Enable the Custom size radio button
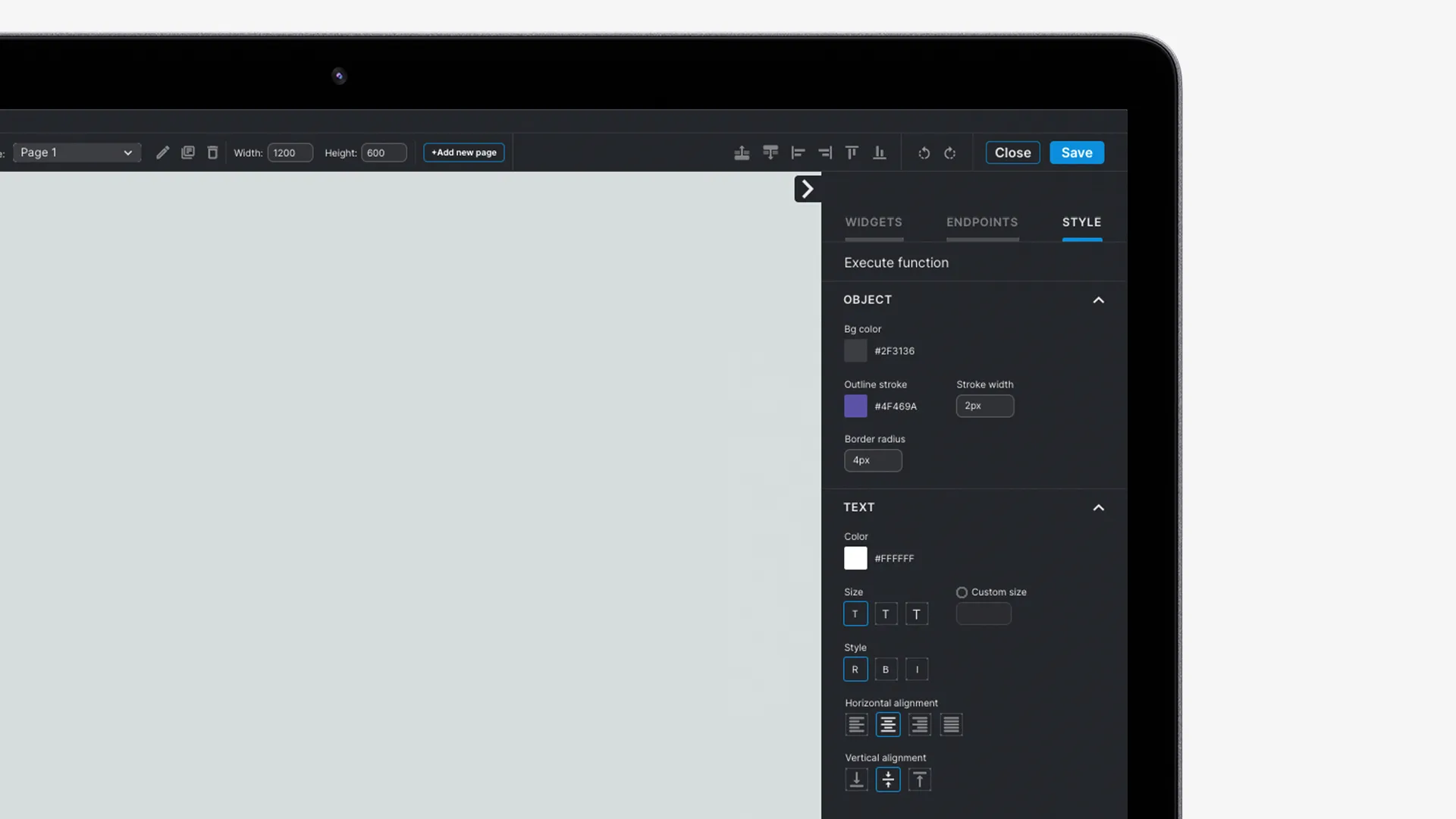Image resolution: width=1456 pixels, height=819 pixels. [x=962, y=592]
